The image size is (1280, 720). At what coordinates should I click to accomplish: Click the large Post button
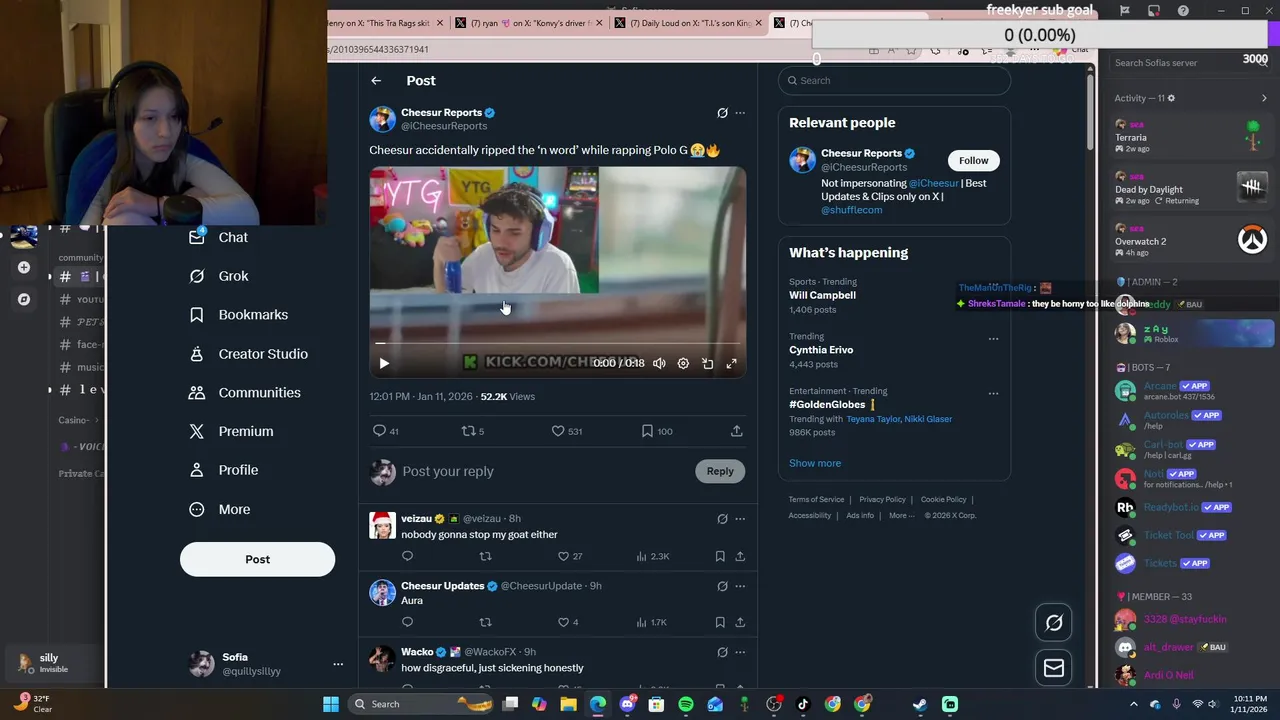pyautogui.click(x=257, y=559)
